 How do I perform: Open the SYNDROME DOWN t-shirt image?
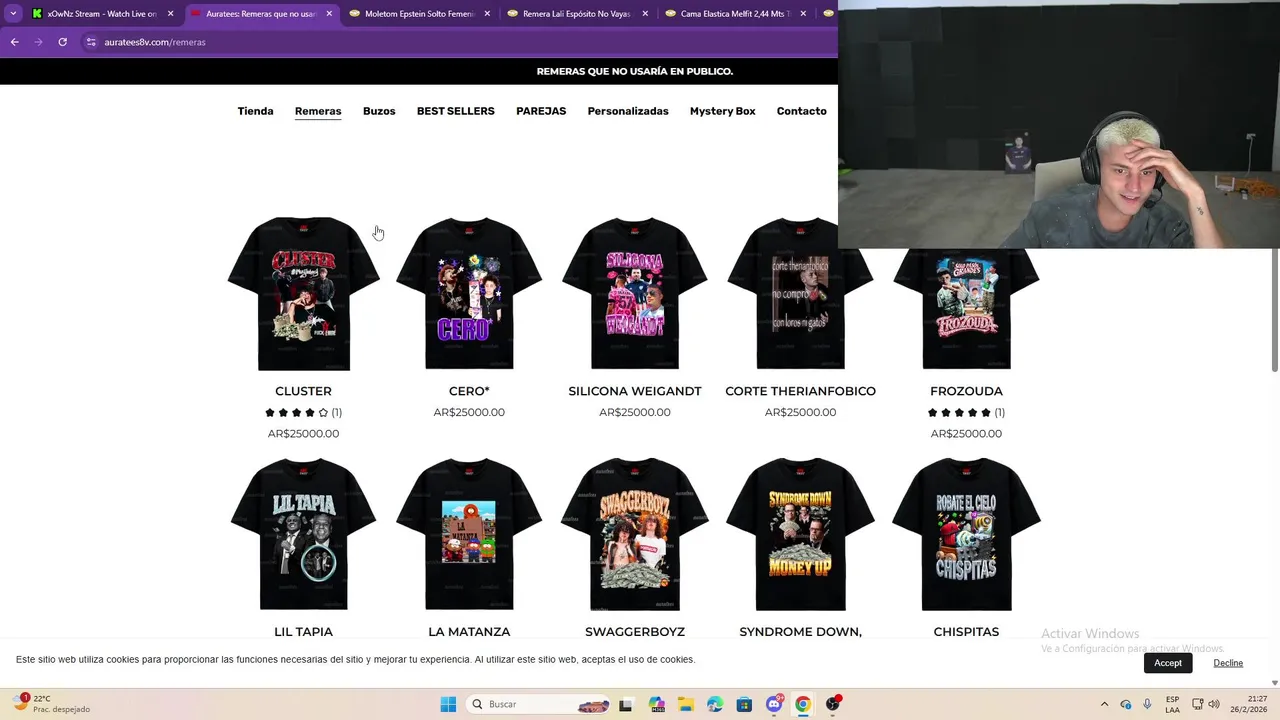(x=800, y=534)
